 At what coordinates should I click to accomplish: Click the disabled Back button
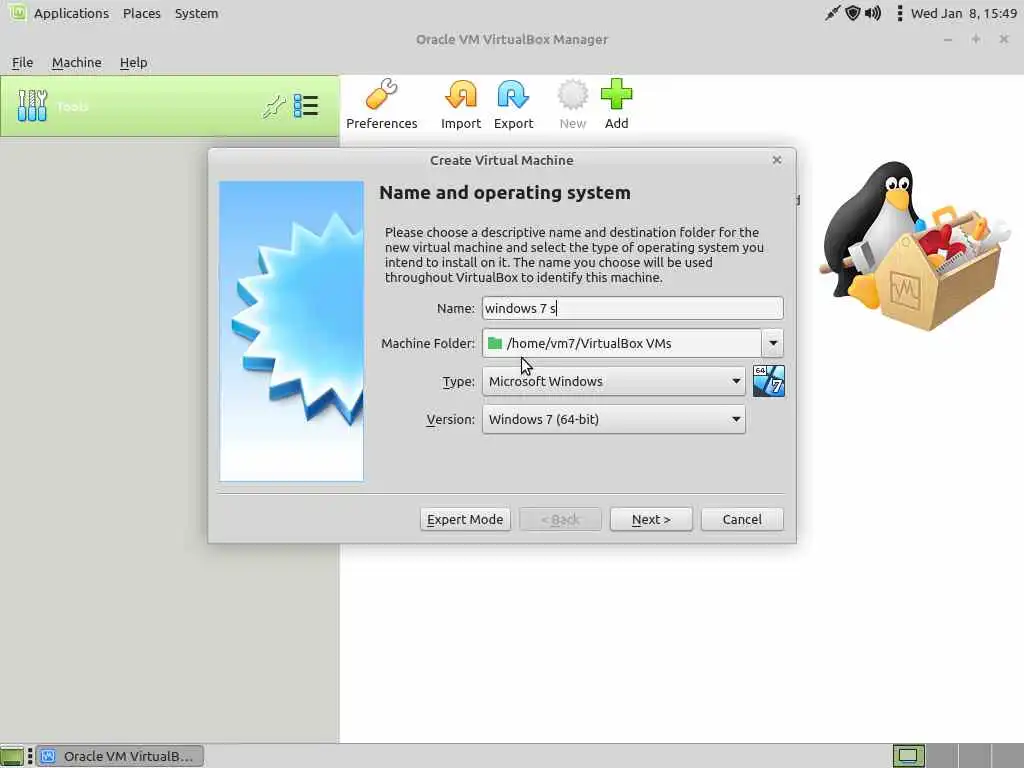(x=560, y=520)
